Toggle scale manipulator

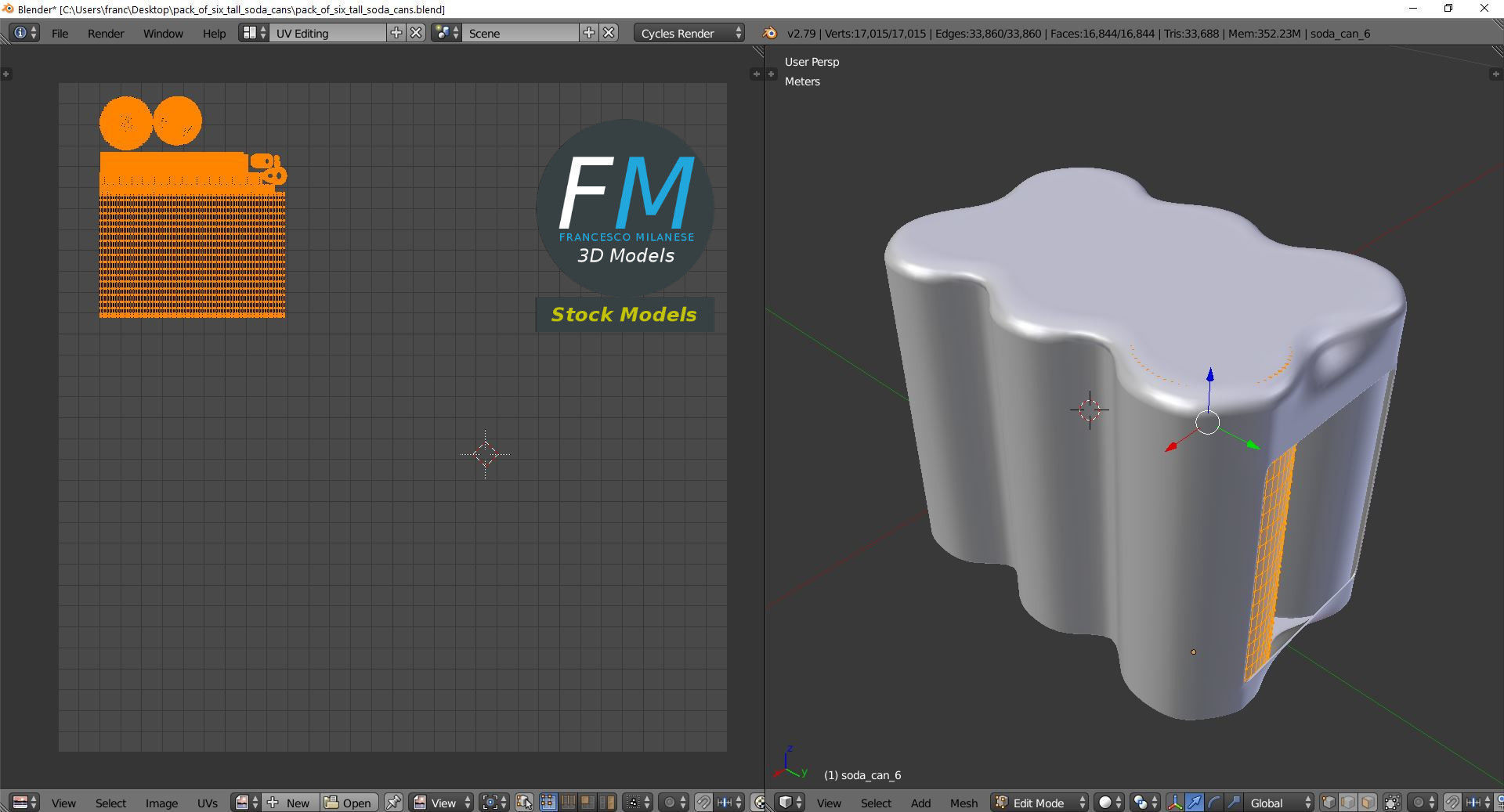tap(1234, 803)
